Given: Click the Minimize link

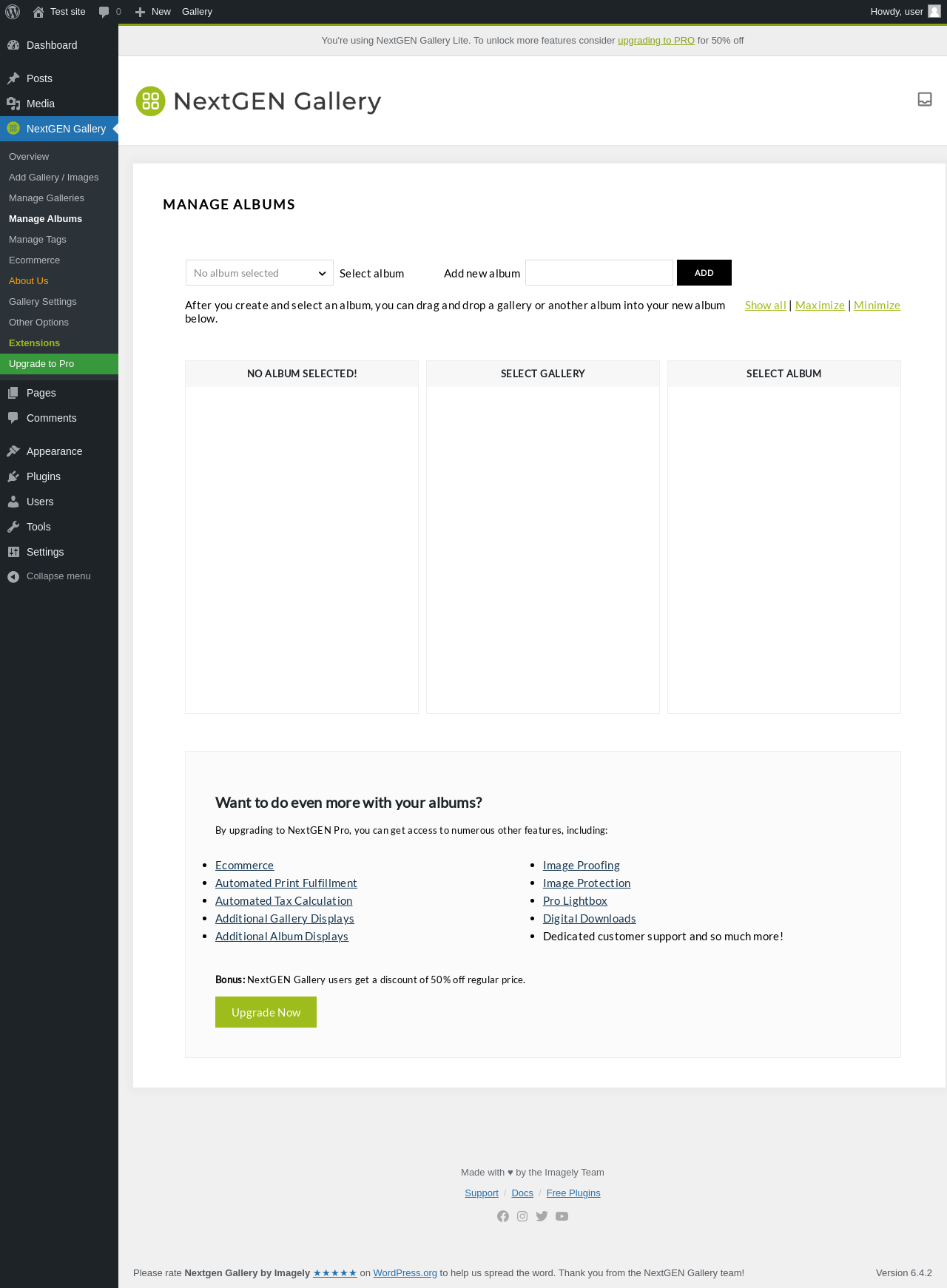Looking at the screenshot, I should (877, 306).
